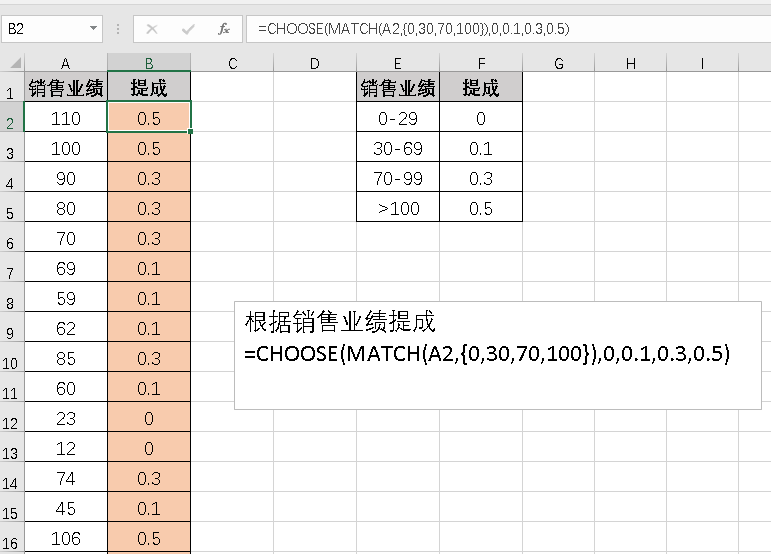Select column E header

point(398,63)
